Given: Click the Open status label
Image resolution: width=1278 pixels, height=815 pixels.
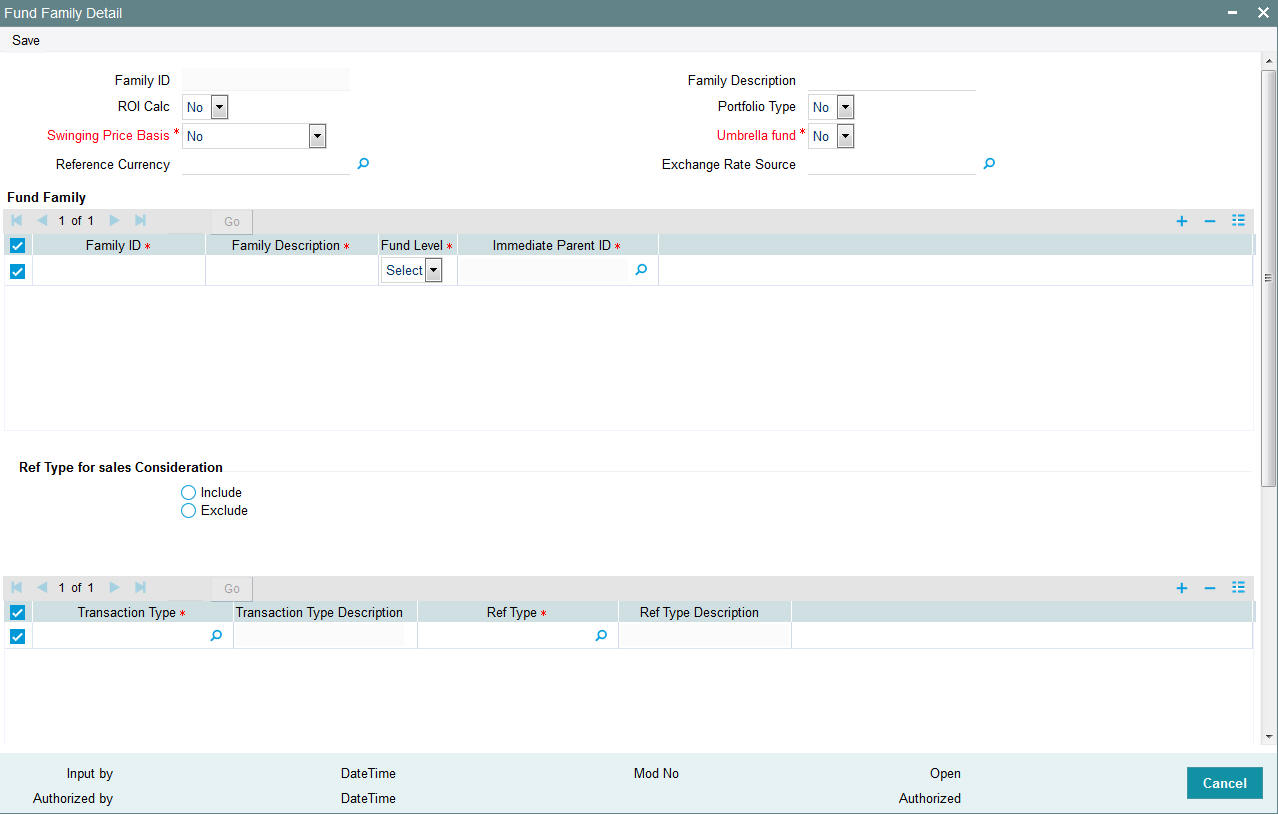Looking at the screenshot, I should 945,773.
